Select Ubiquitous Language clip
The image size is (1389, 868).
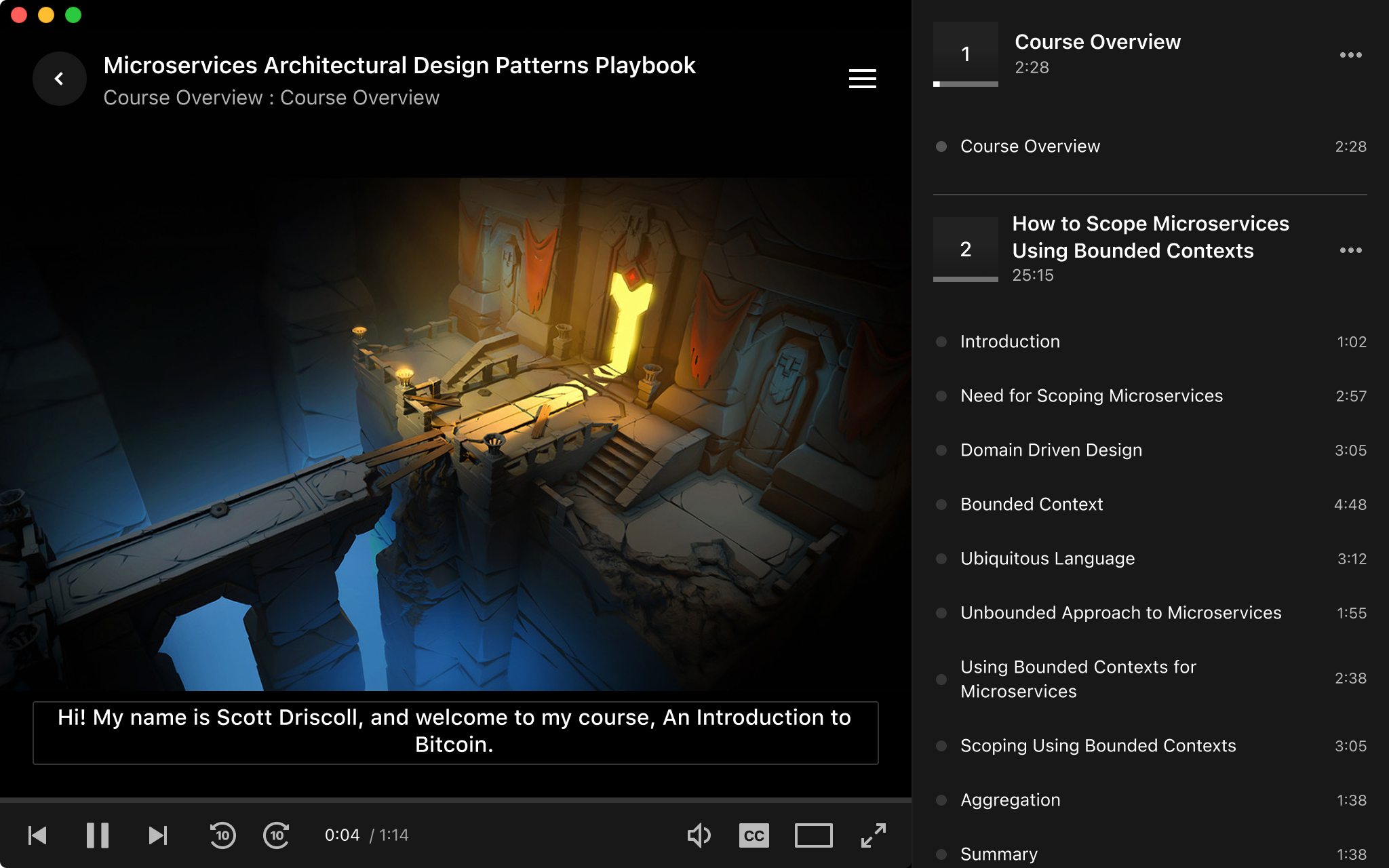[x=1150, y=559]
